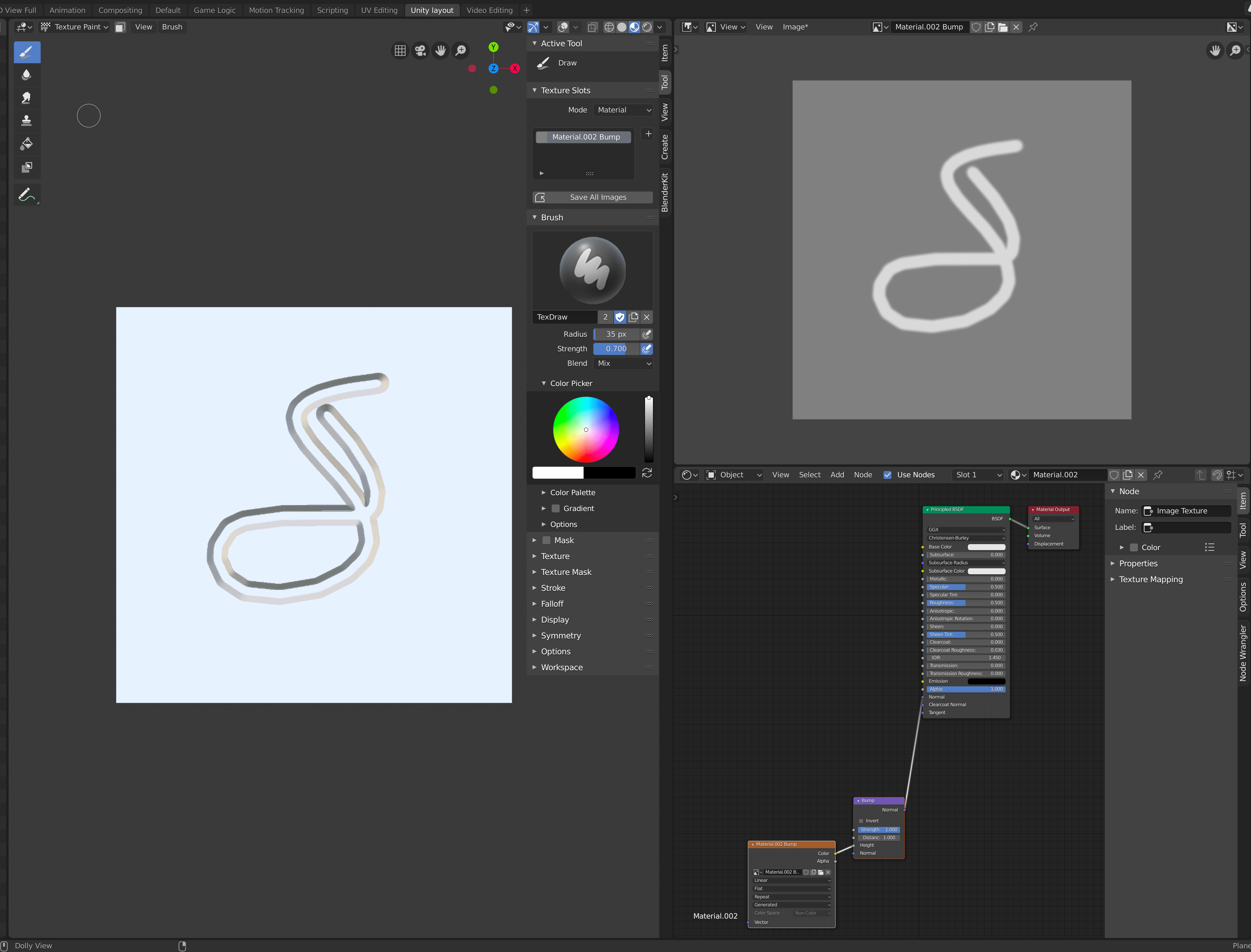Enable the Mask checkbox
This screenshot has height=952, width=1251.
(546, 540)
